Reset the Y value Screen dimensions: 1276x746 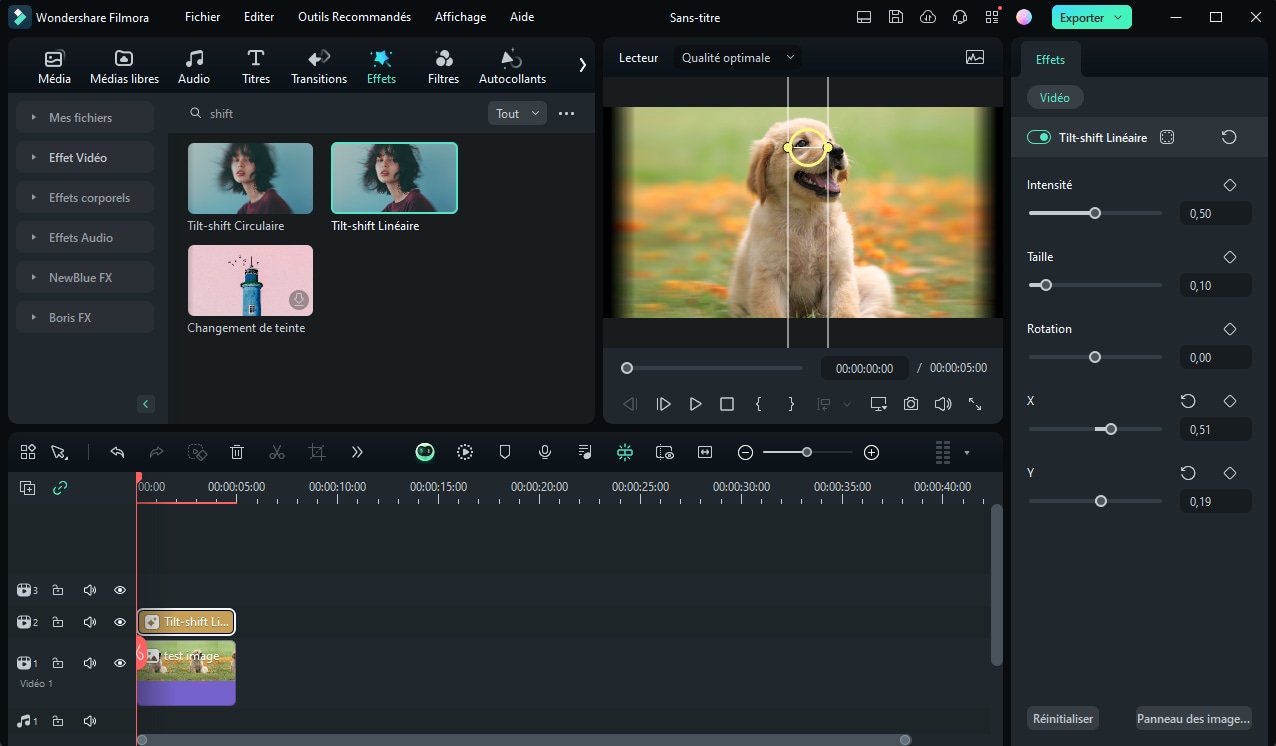click(x=1188, y=473)
